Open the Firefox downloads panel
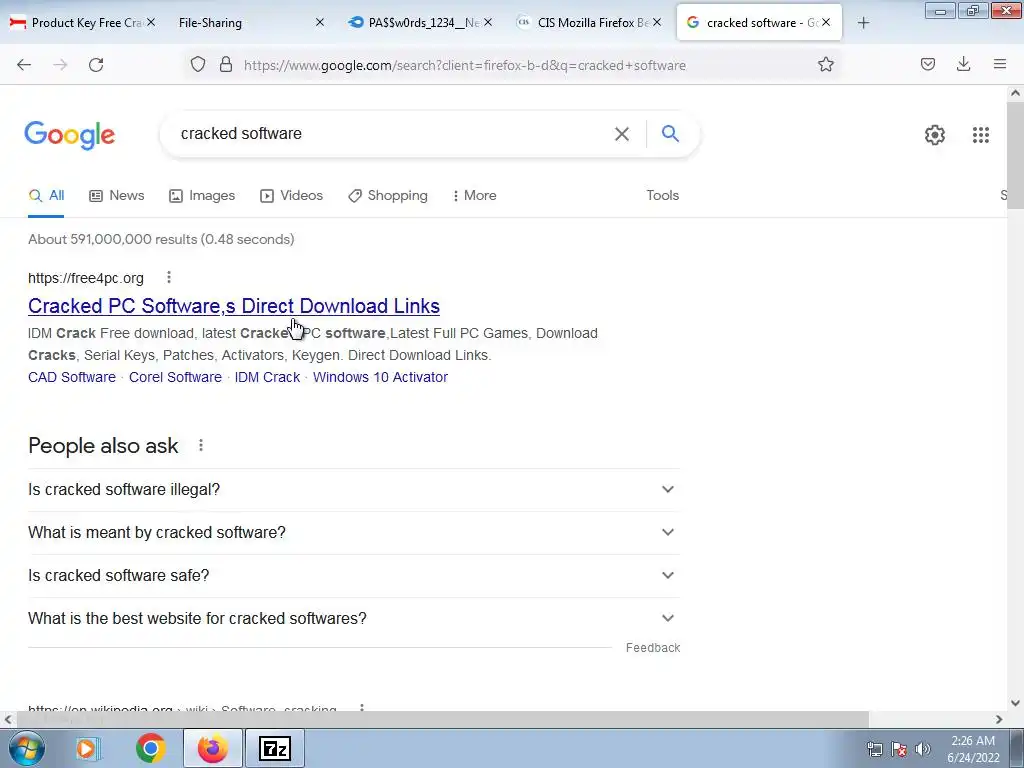Screen dimensions: 1024x768 pos(963,65)
